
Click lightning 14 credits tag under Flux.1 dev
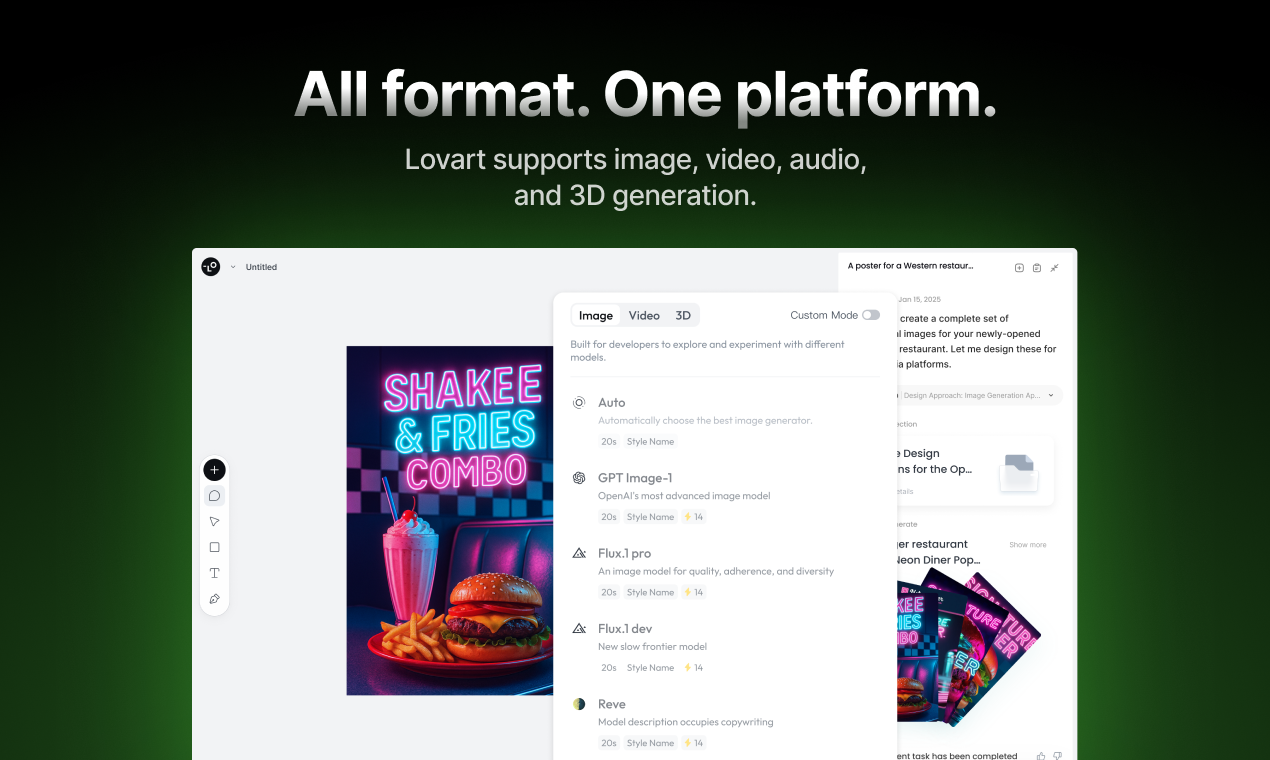tap(693, 667)
